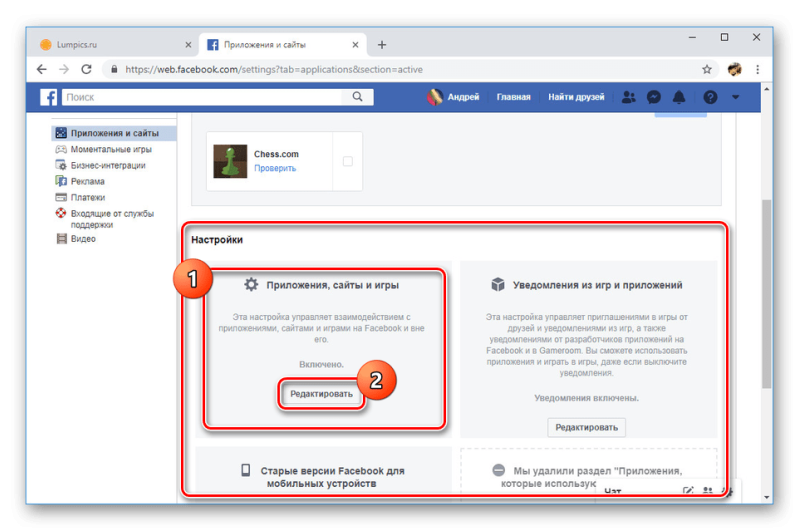The height and width of the screenshot is (531, 800).
Task: Click the browser back arrow
Action: click(x=41, y=69)
